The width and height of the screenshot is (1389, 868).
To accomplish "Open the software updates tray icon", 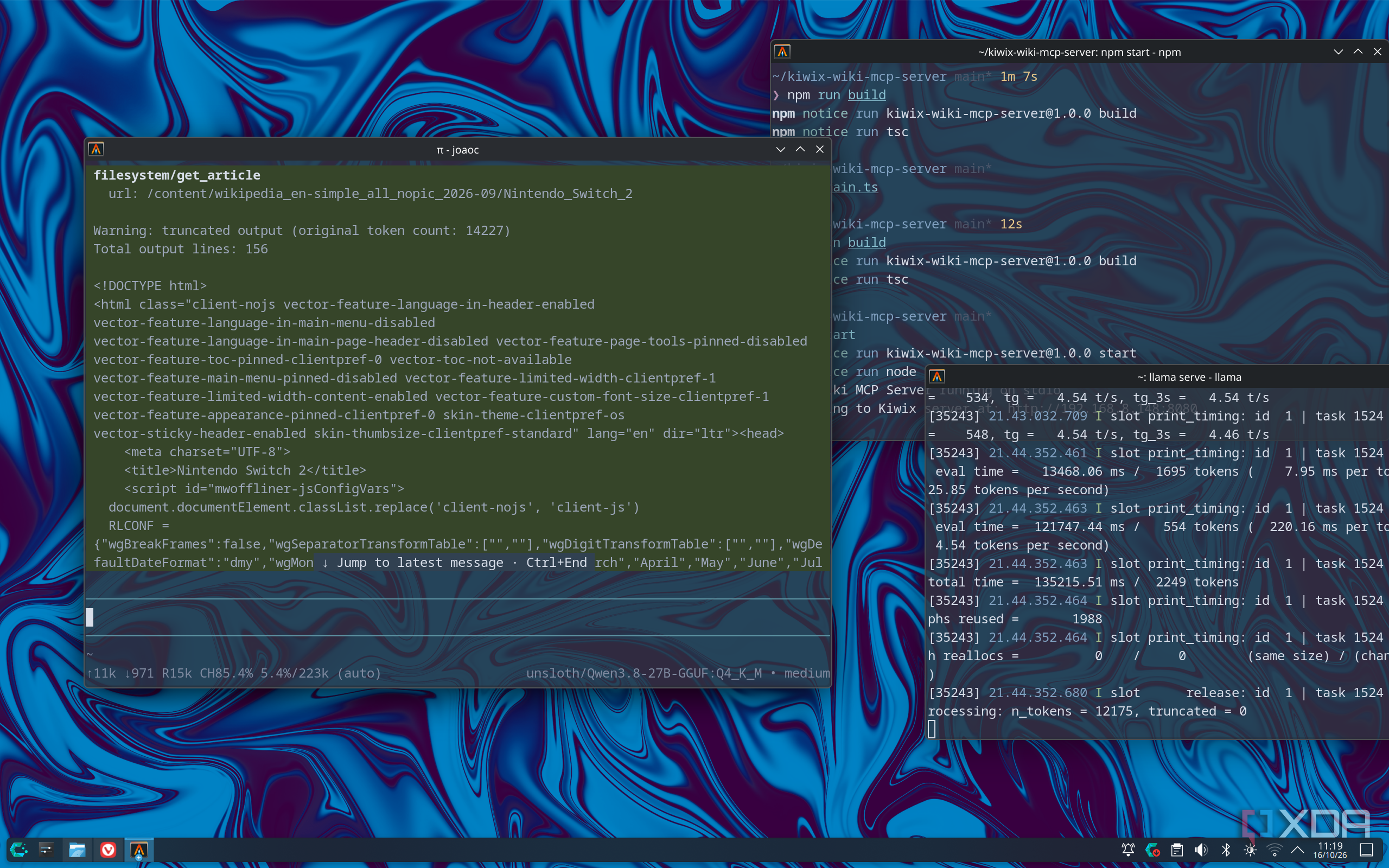I will point(1152,850).
